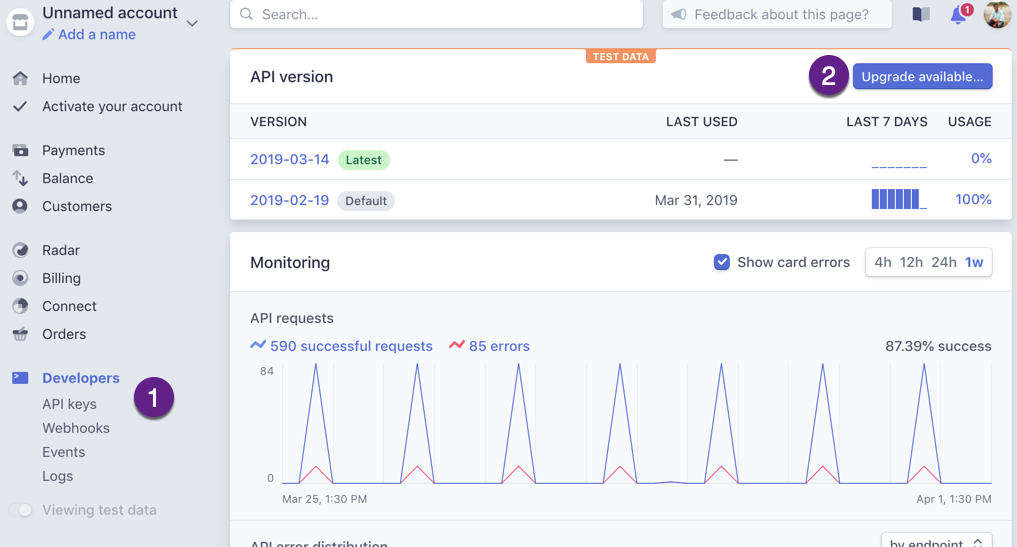Click the TEST DATA label
Screen dimensions: 1017x547
[x=621, y=56]
